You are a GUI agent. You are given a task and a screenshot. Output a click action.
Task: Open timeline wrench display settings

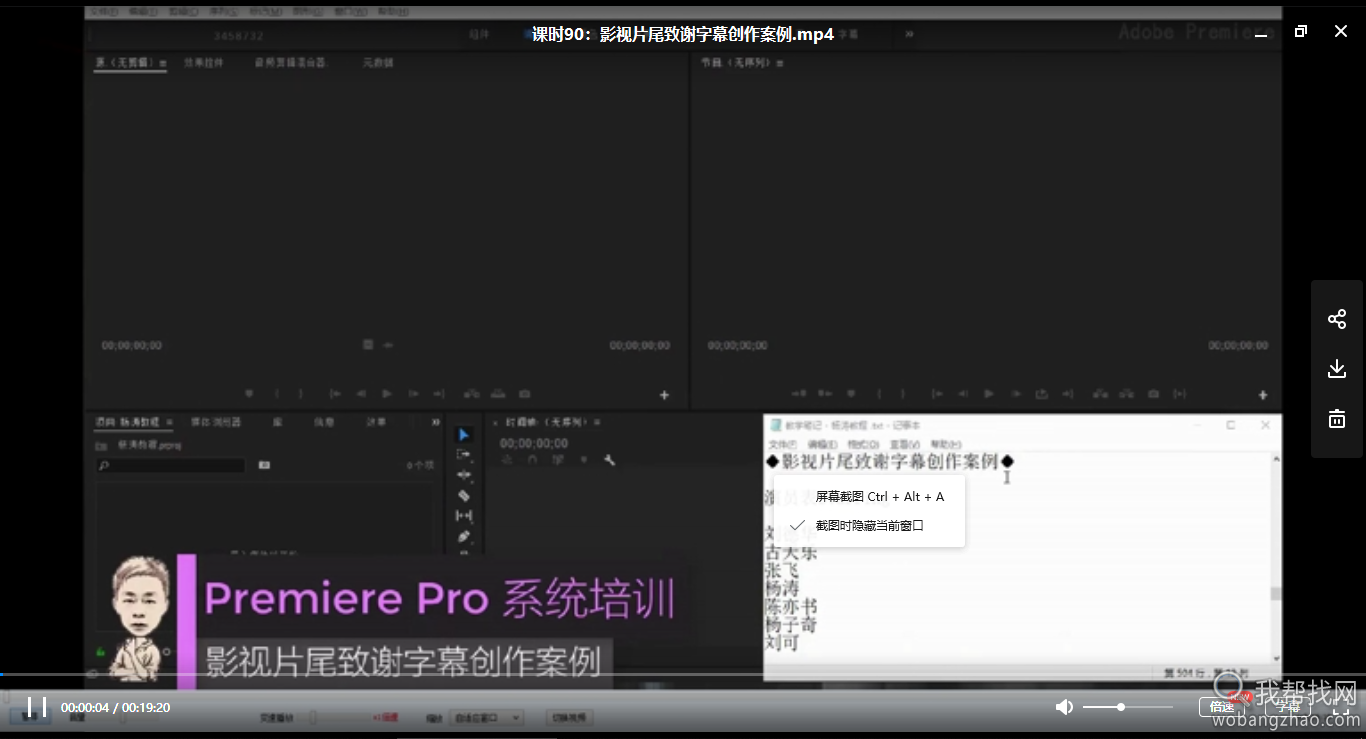coord(609,460)
